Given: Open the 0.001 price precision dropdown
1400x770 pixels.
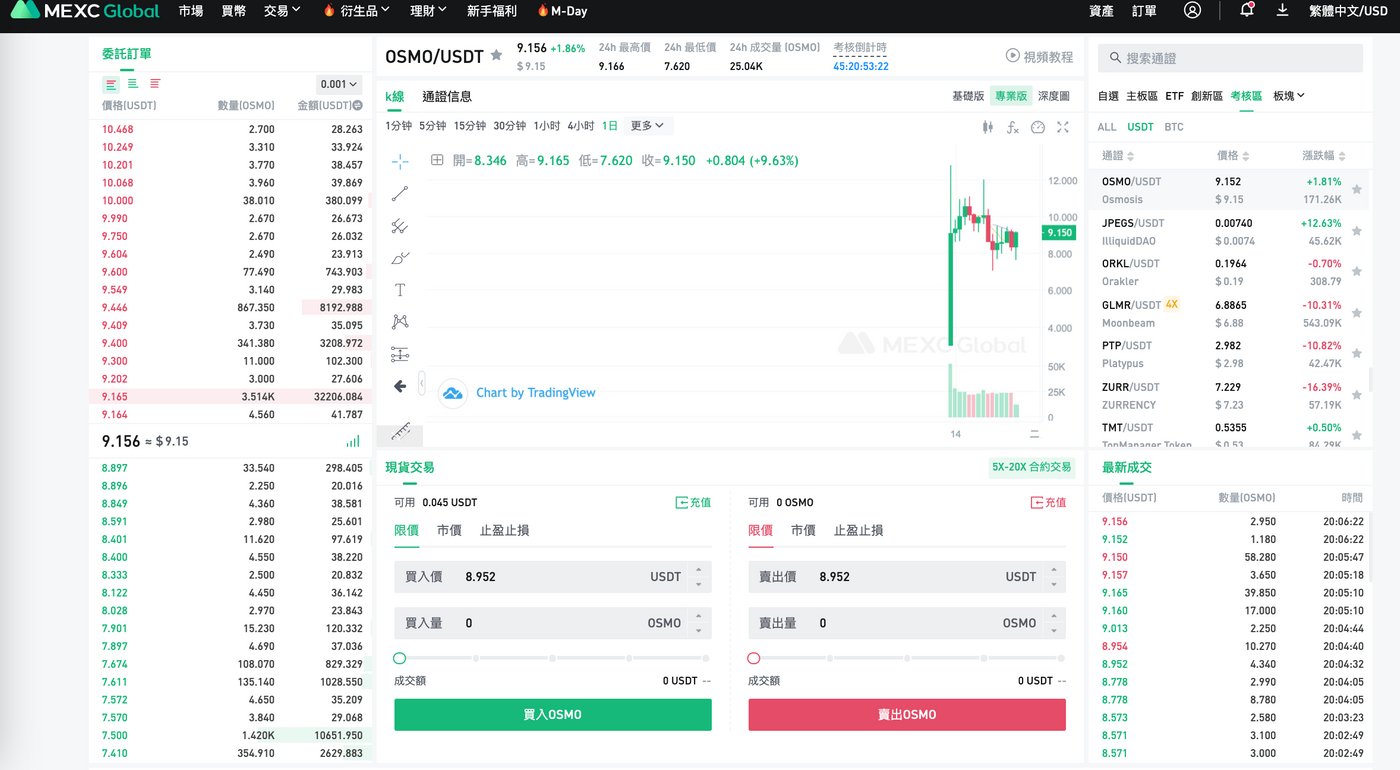Looking at the screenshot, I should click(x=338, y=85).
